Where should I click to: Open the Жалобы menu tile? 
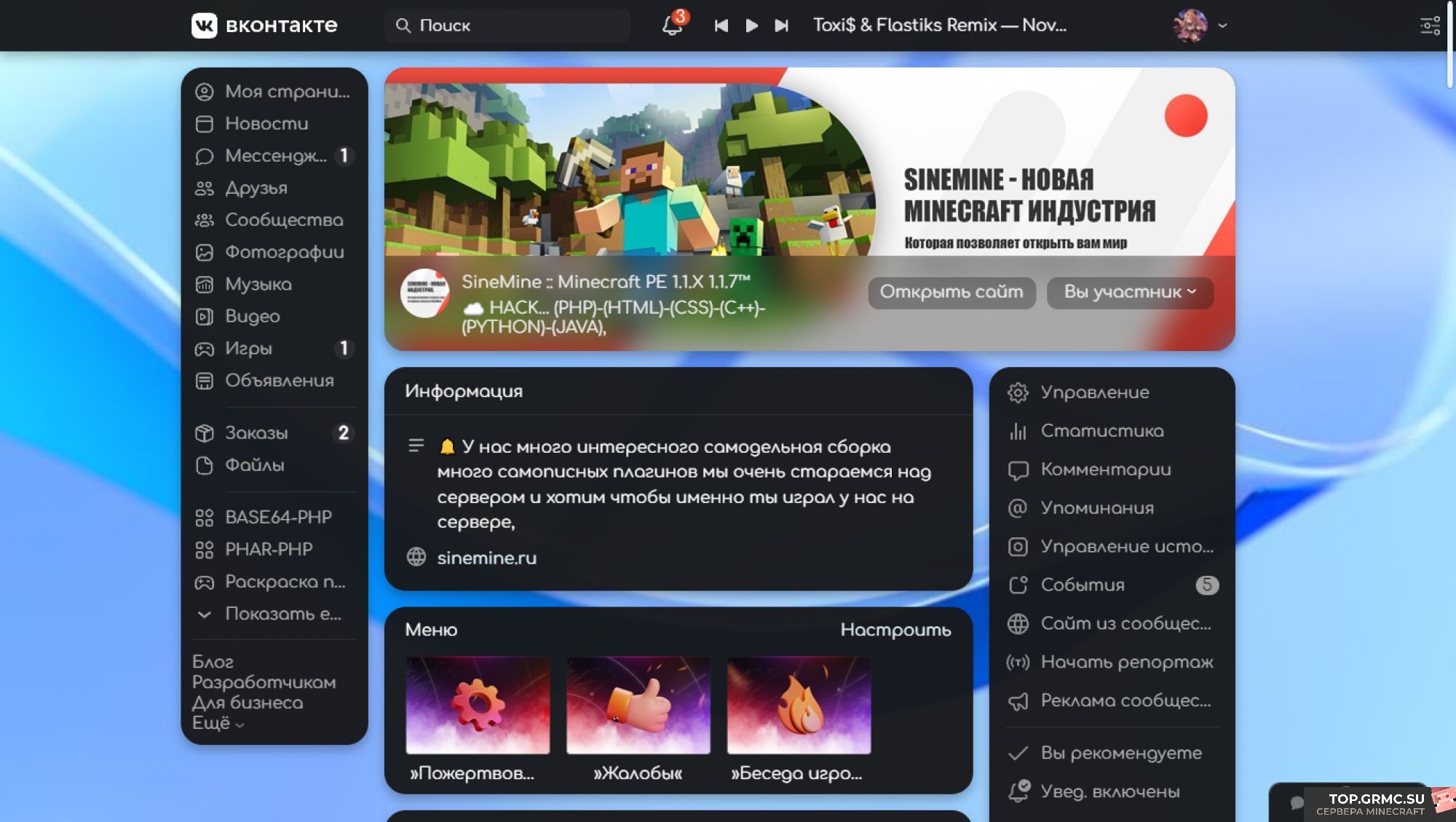638,719
